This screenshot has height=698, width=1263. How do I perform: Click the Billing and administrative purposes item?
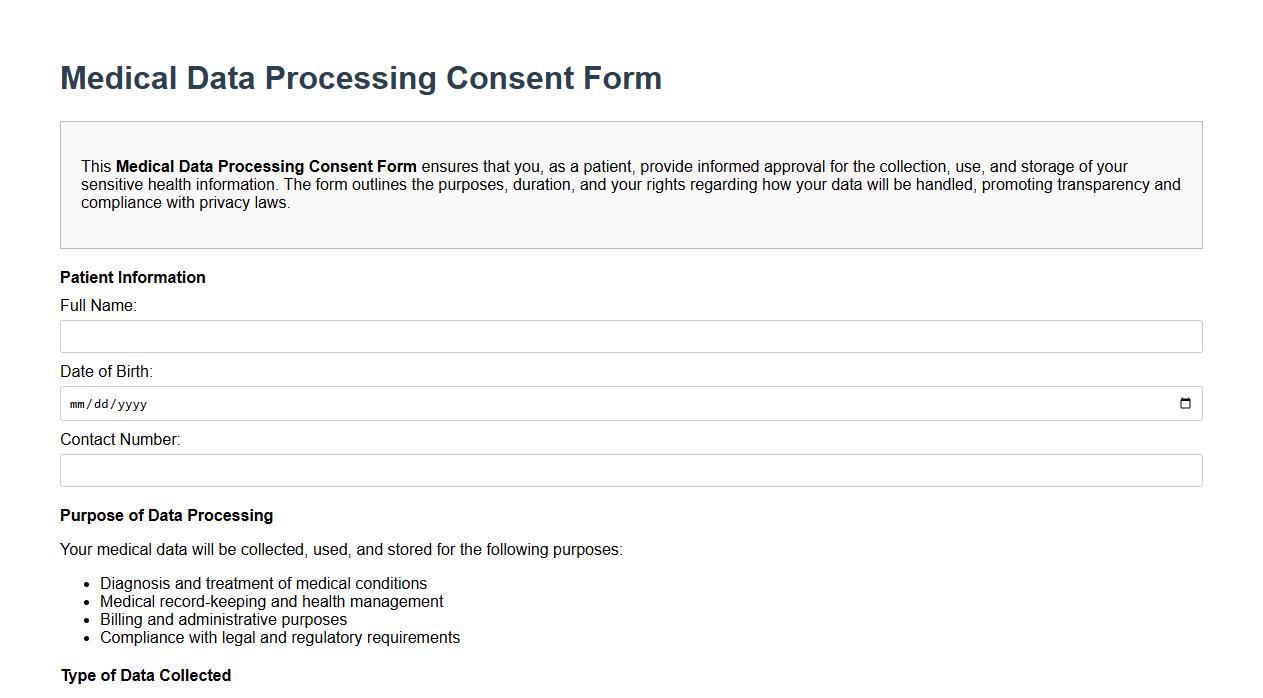[223, 619]
